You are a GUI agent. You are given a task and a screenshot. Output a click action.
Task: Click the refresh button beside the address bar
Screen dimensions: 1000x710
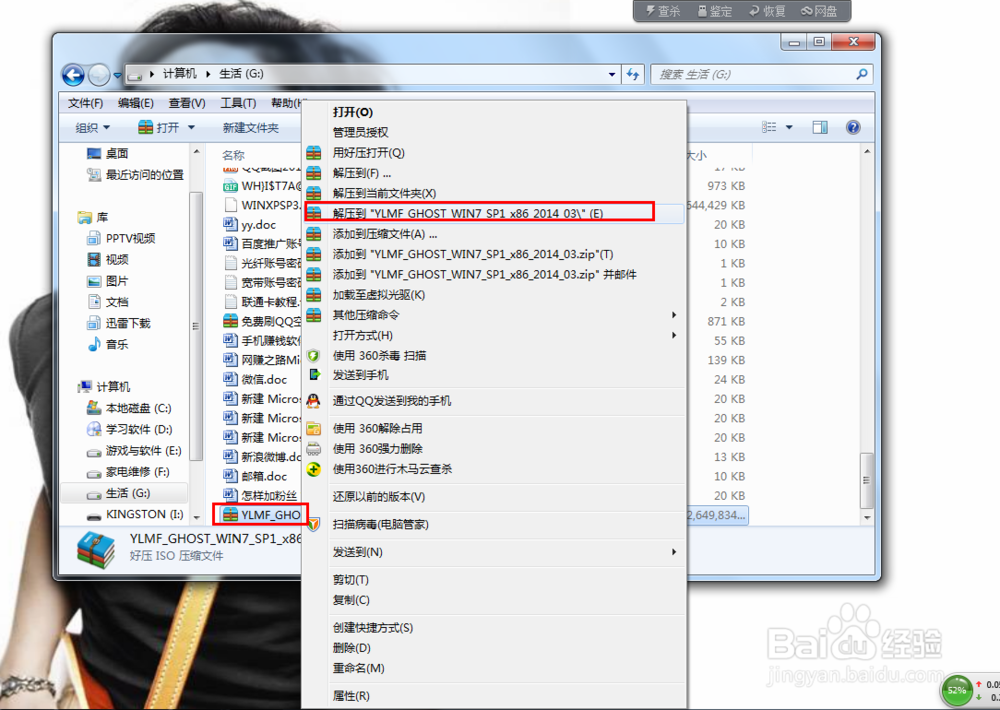coord(633,74)
